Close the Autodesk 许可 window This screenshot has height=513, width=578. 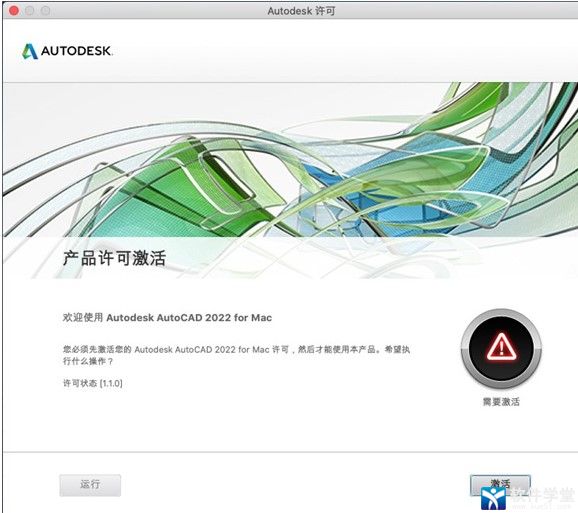click(14, 11)
